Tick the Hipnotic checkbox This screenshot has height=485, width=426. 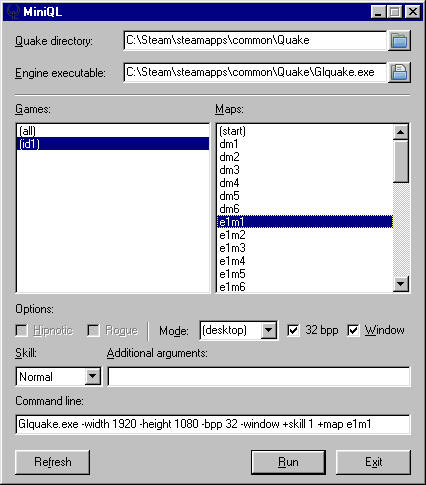(x=22, y=331)
